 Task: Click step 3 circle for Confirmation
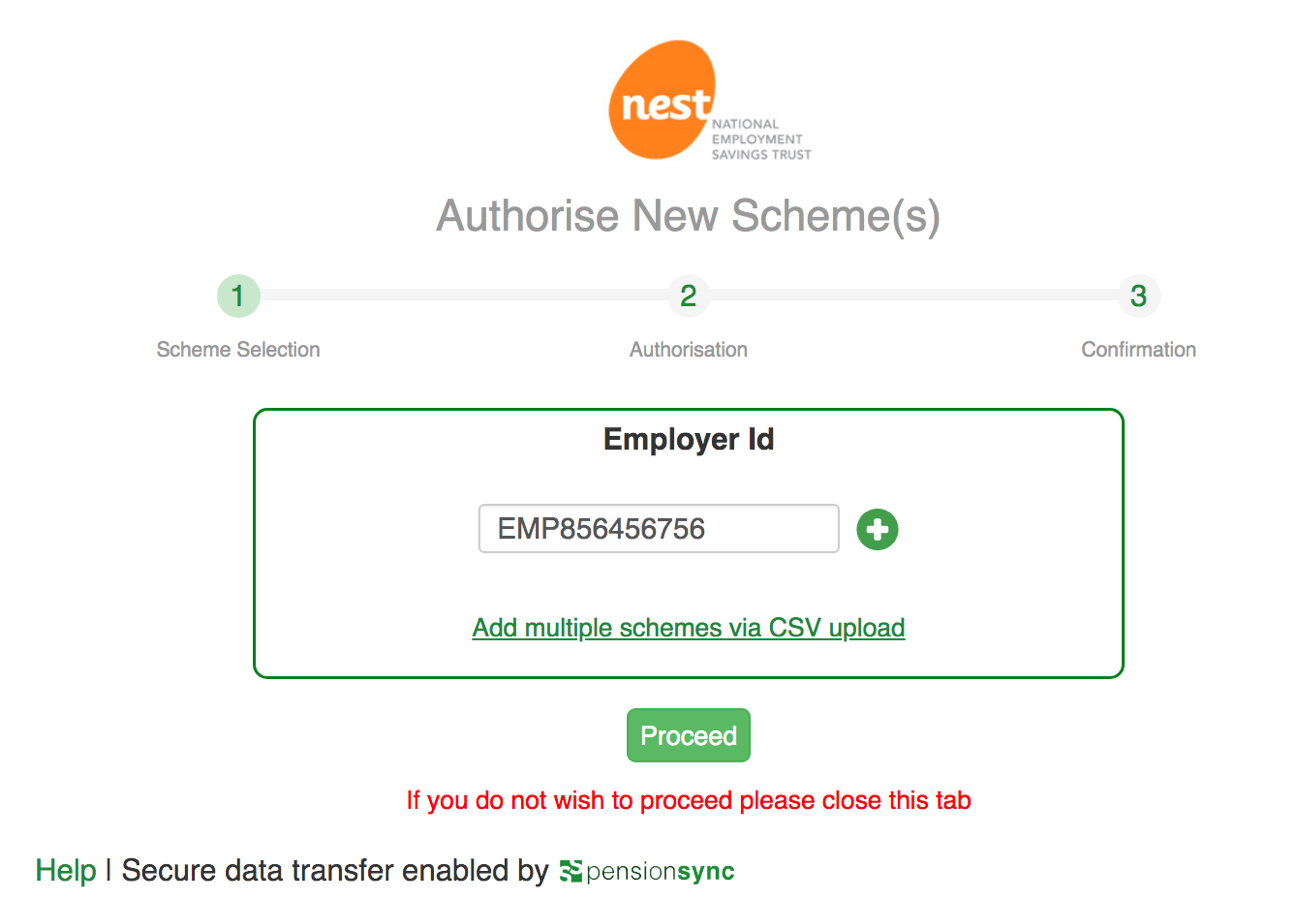click(1138, 296)
